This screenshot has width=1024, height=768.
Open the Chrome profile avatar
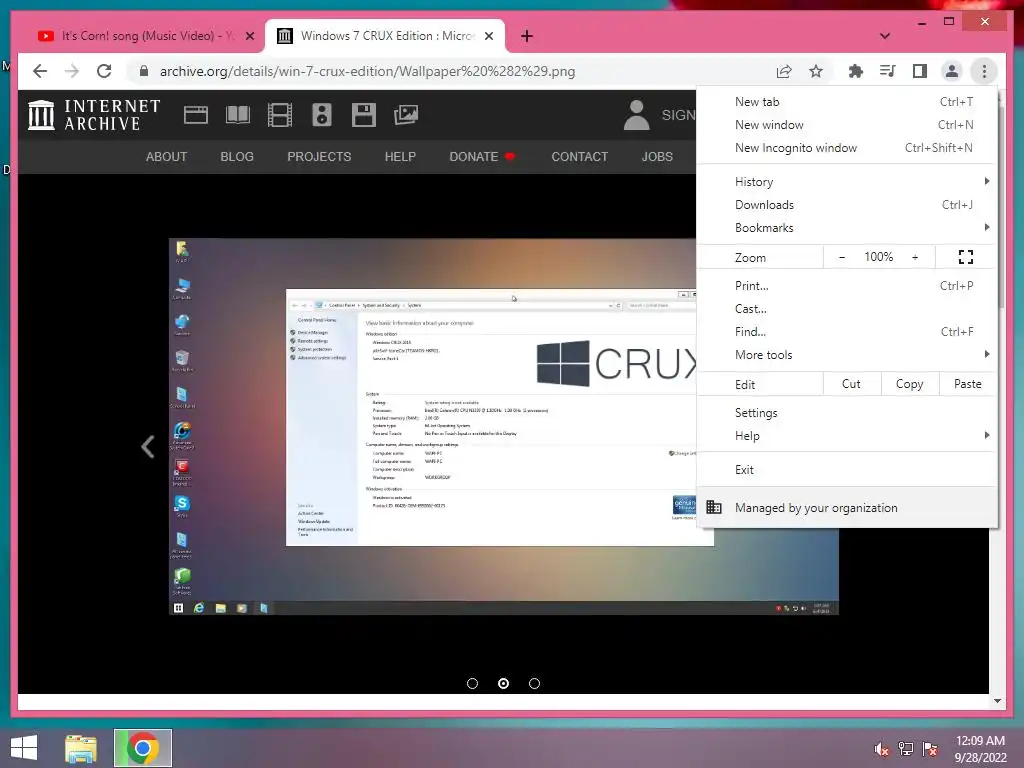[x=952, y=71]
